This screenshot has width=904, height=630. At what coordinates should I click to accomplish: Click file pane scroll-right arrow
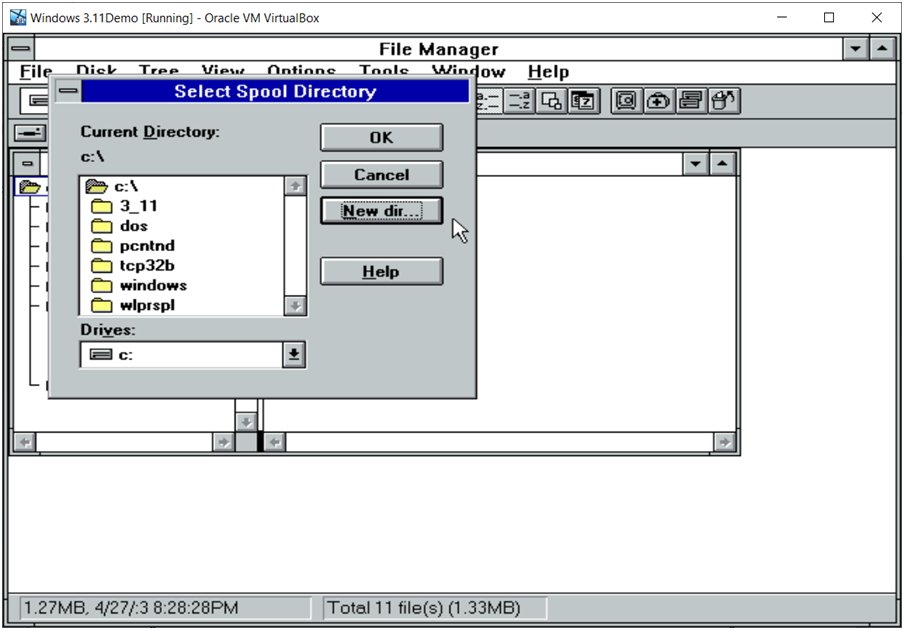724,442
